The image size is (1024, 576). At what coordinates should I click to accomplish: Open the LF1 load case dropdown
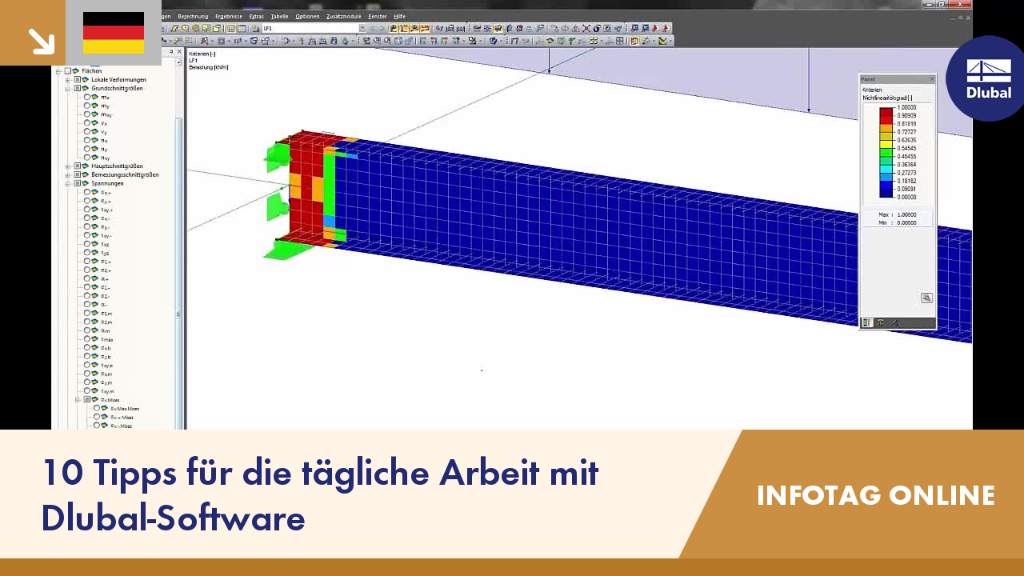pyautogui.click(x=362, y=29)
